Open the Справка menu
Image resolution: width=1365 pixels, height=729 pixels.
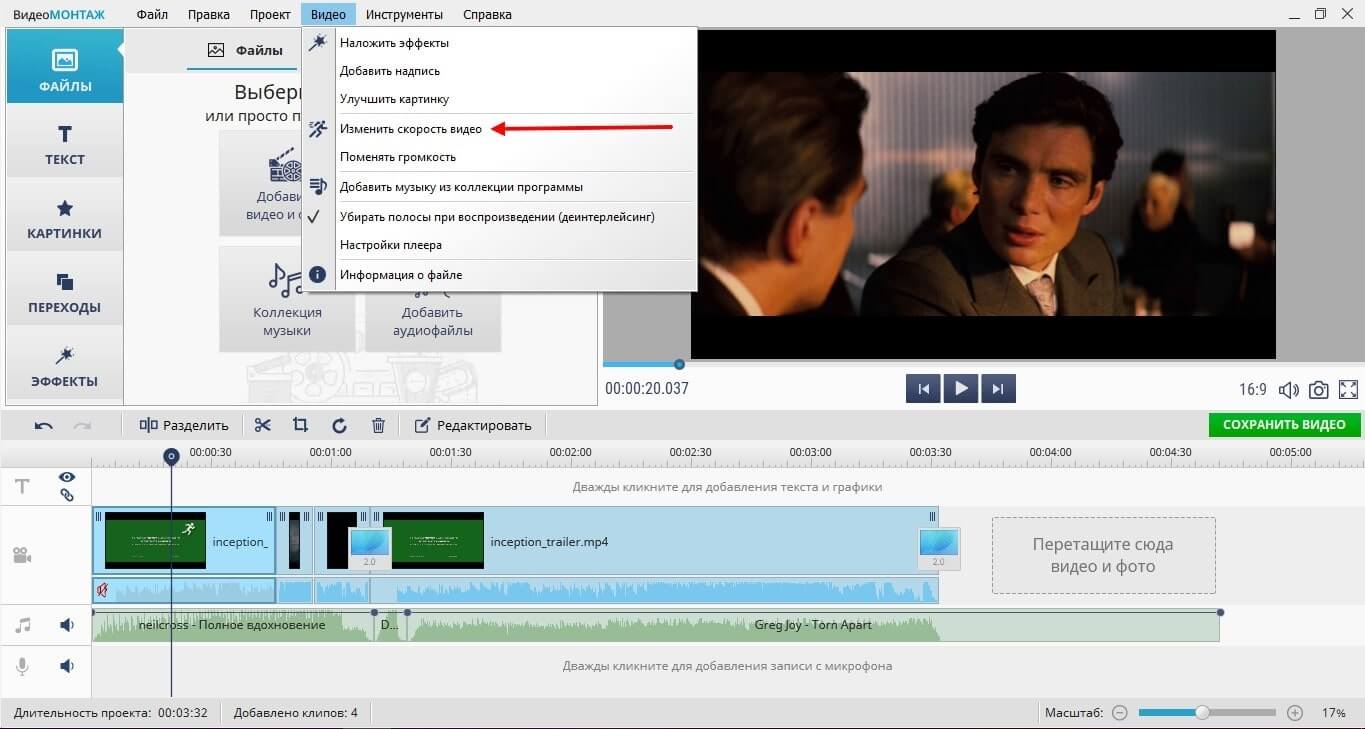(x=487, y=14)
